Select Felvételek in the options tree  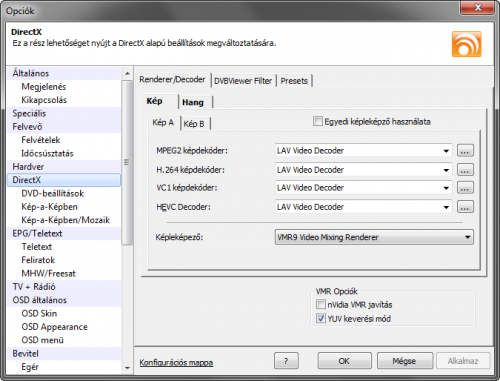point(64,140)
